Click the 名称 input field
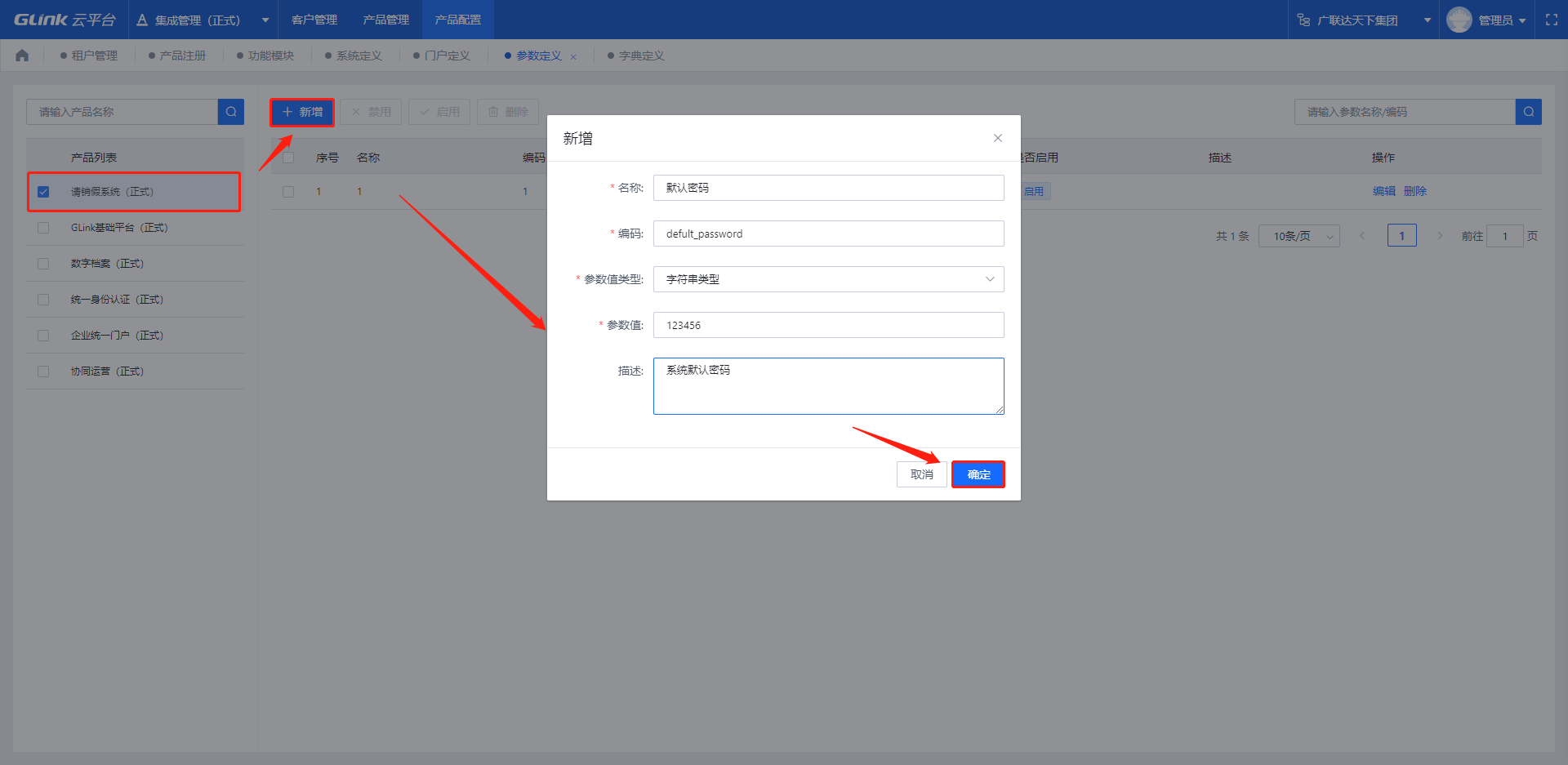1568x765 pixels. tap(828, 188)
